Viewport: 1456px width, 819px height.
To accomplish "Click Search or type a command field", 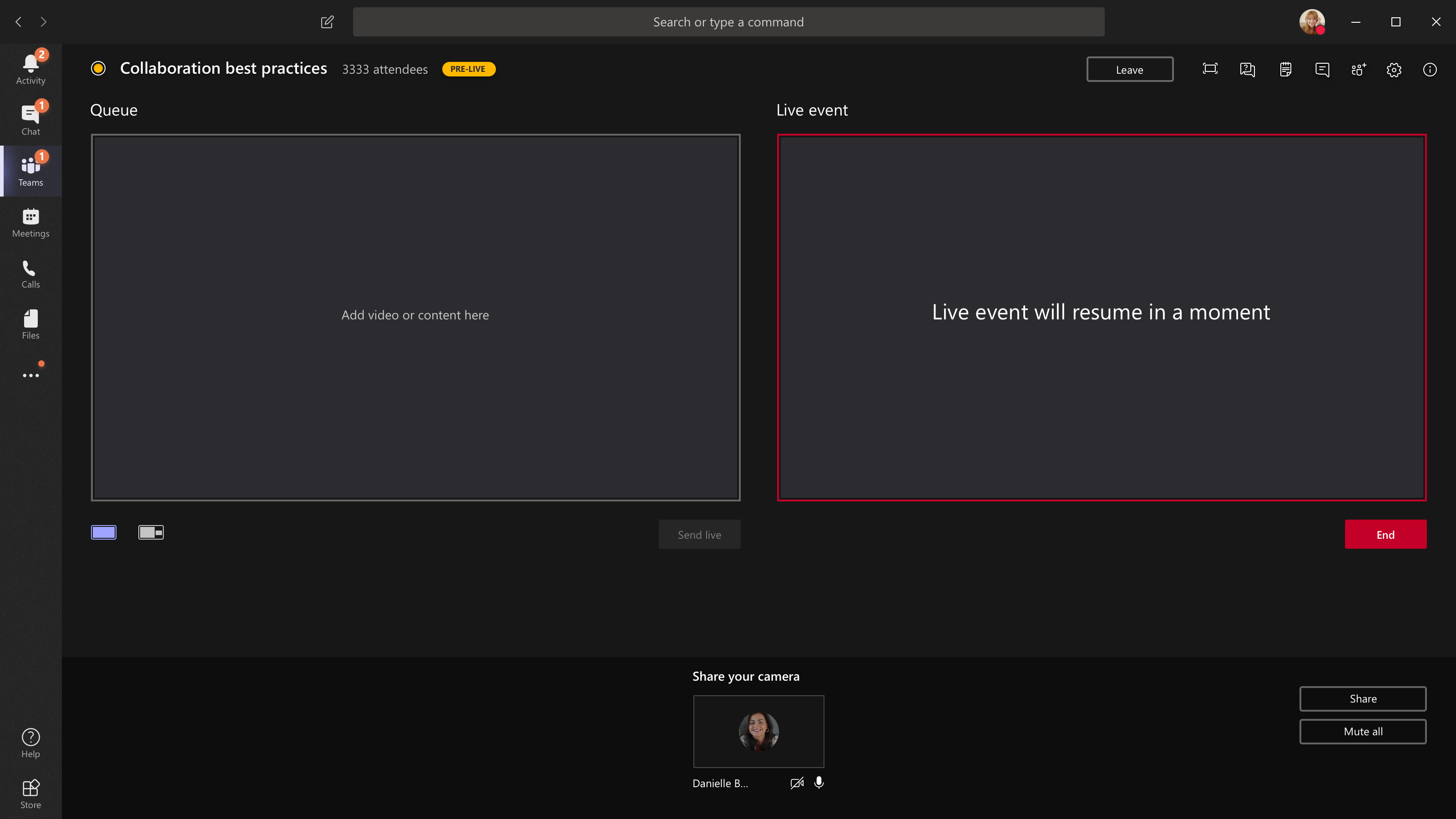I will click(x=728, y=22).
